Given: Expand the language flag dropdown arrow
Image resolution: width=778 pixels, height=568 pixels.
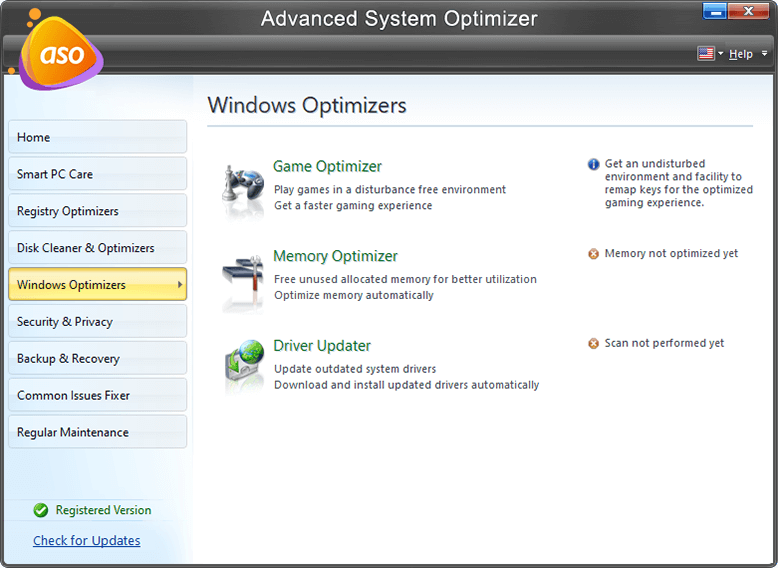Looking at the screenshot, I should click(x=720, y=53).
